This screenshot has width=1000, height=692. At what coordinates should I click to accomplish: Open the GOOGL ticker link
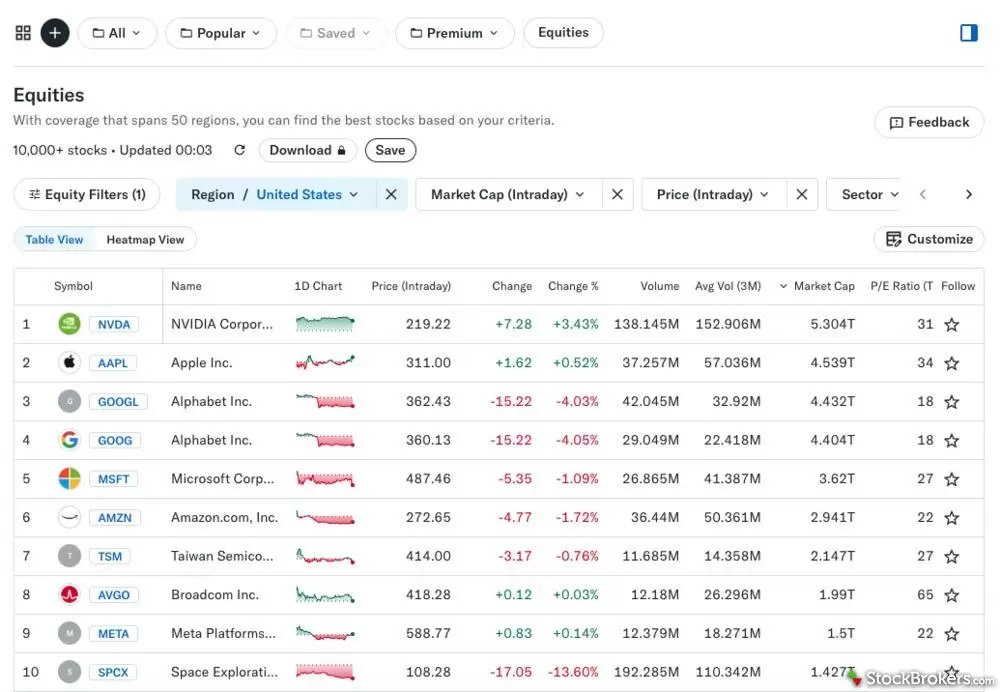(118, 402)
